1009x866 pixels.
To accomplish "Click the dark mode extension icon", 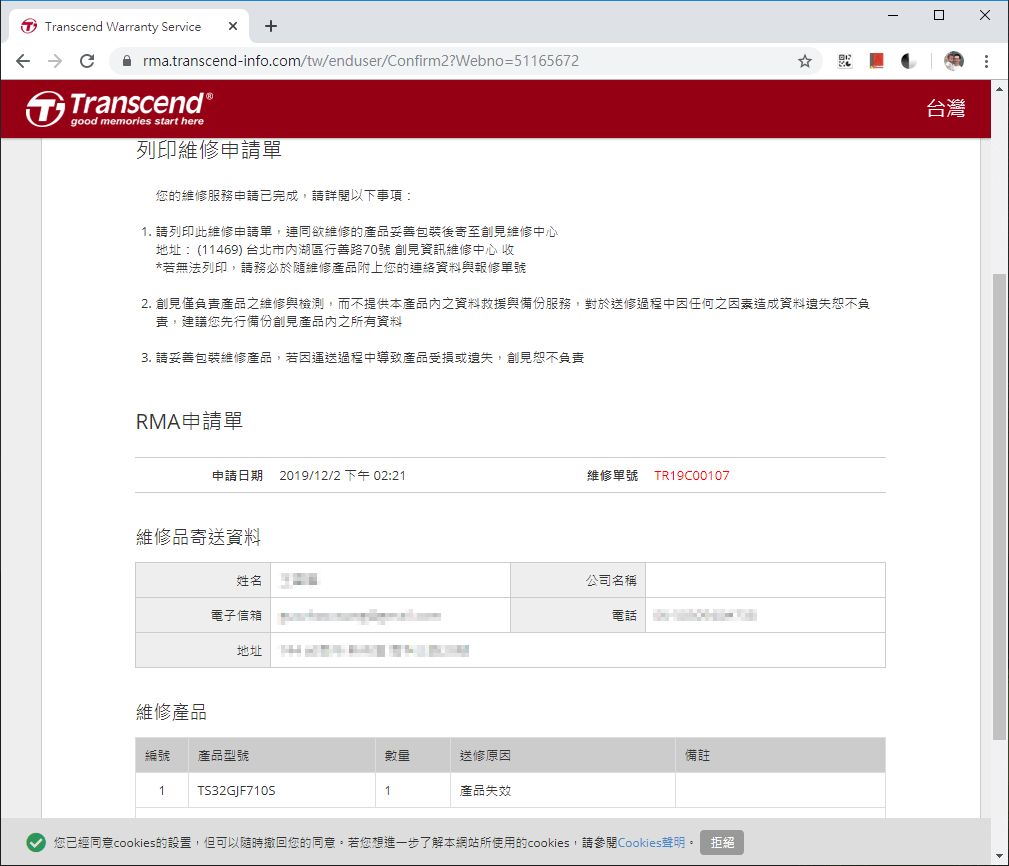I will 908,61.
